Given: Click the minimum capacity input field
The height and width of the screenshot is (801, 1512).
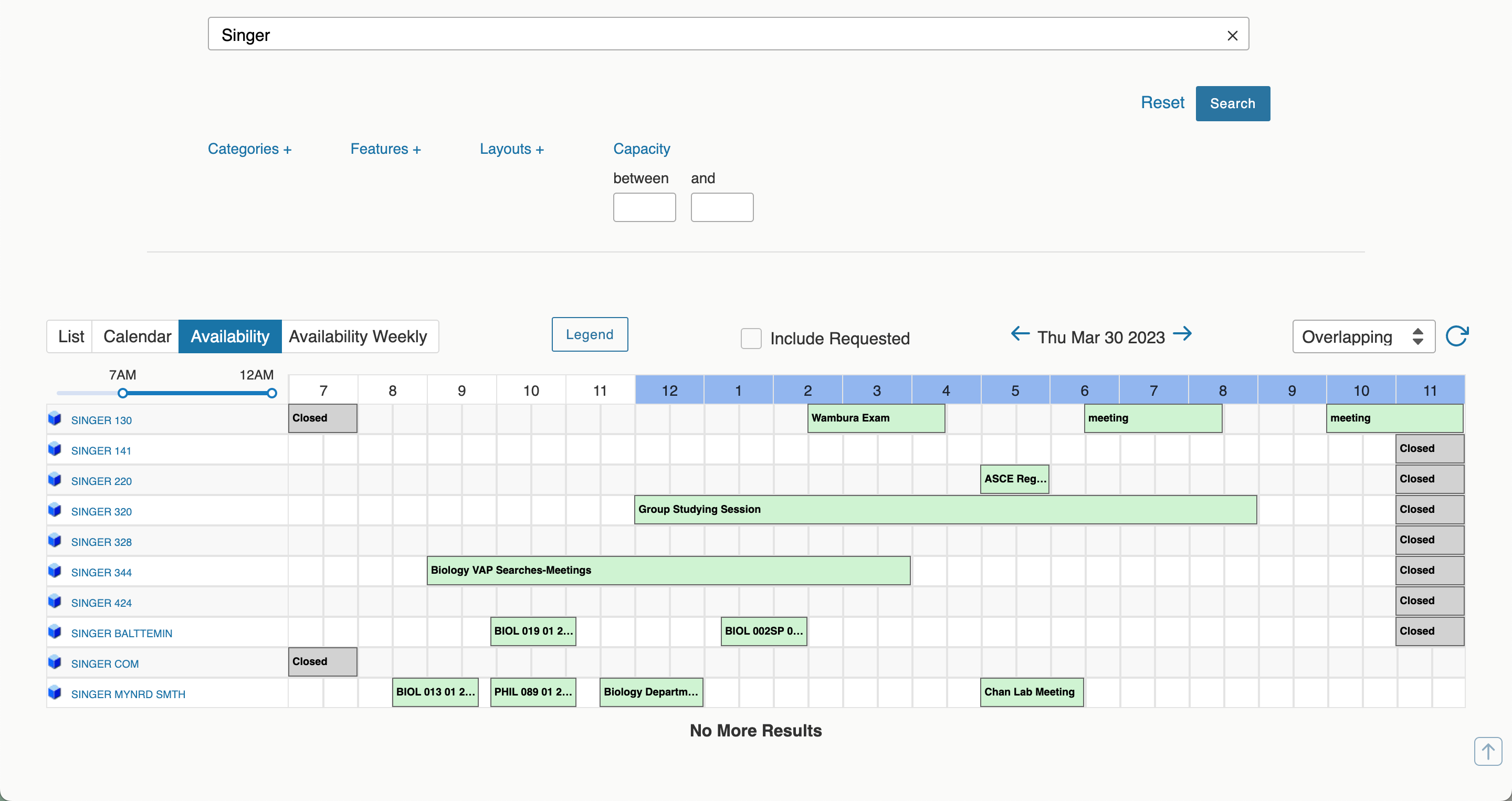Looking at the screenshot, I should click(644, 207).
